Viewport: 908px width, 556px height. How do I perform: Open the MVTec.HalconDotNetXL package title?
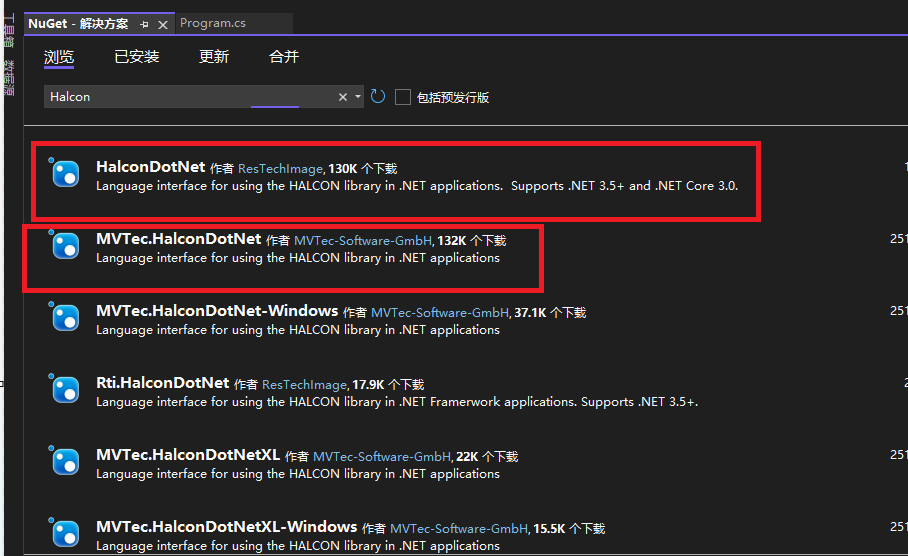[x=188, y=455]
